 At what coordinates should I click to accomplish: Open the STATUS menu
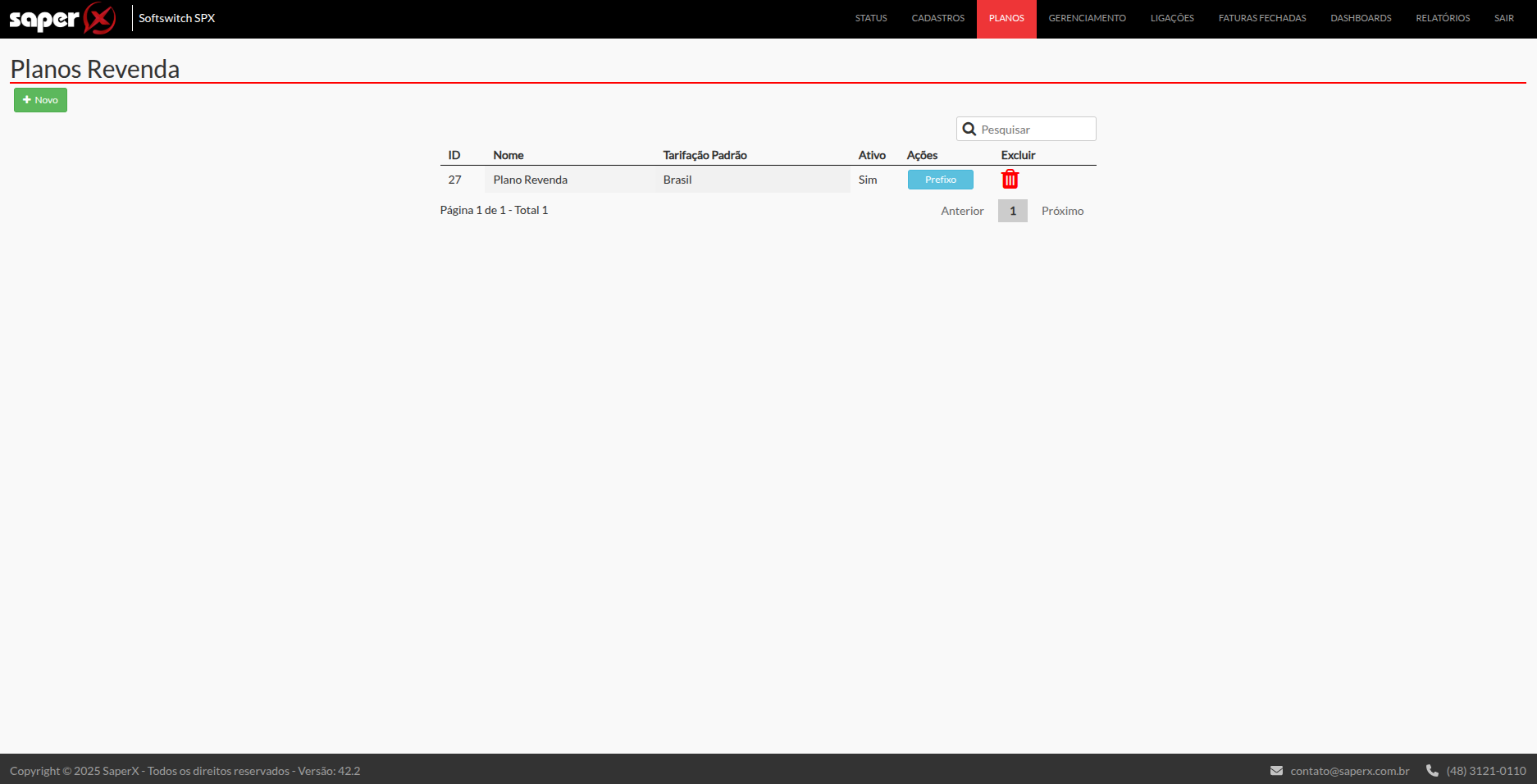(871, 18)
